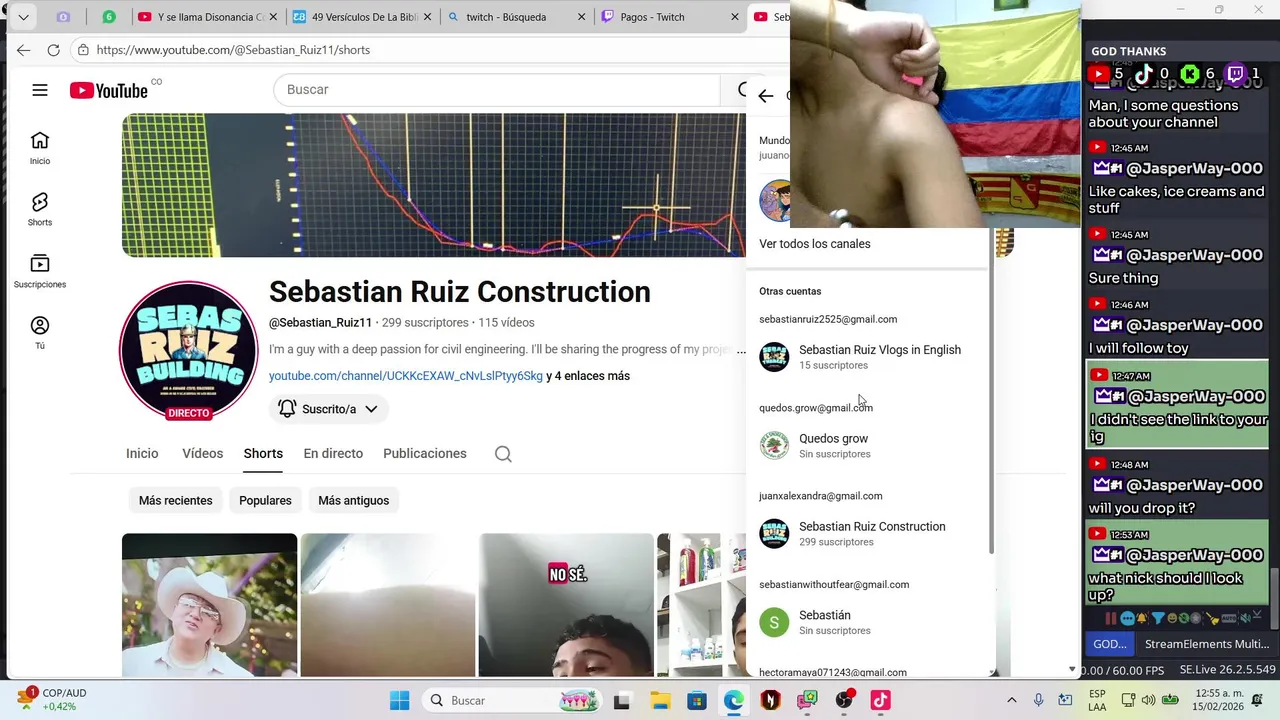Viewport: 1280px width, 720px height.
Task: Select the GOD... dock tab
Action: point(1109,644)
